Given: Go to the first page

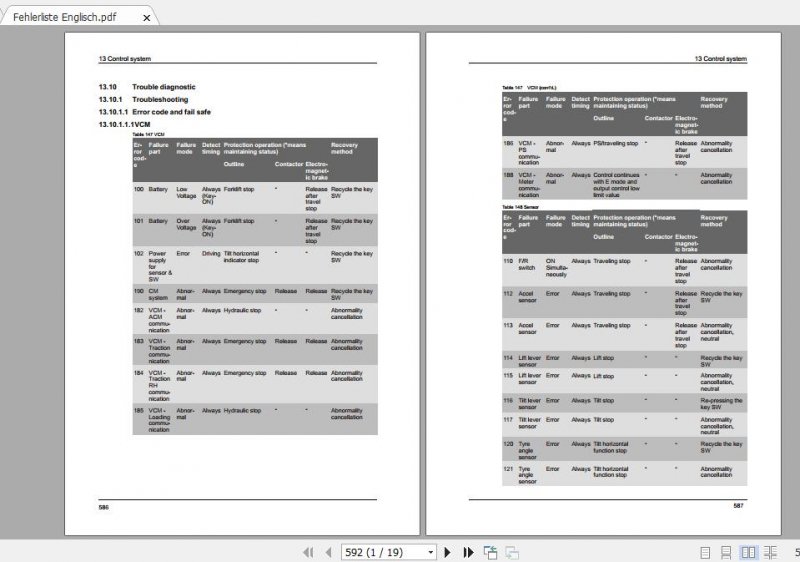Looking at the screenshot, I should [308, 552].
